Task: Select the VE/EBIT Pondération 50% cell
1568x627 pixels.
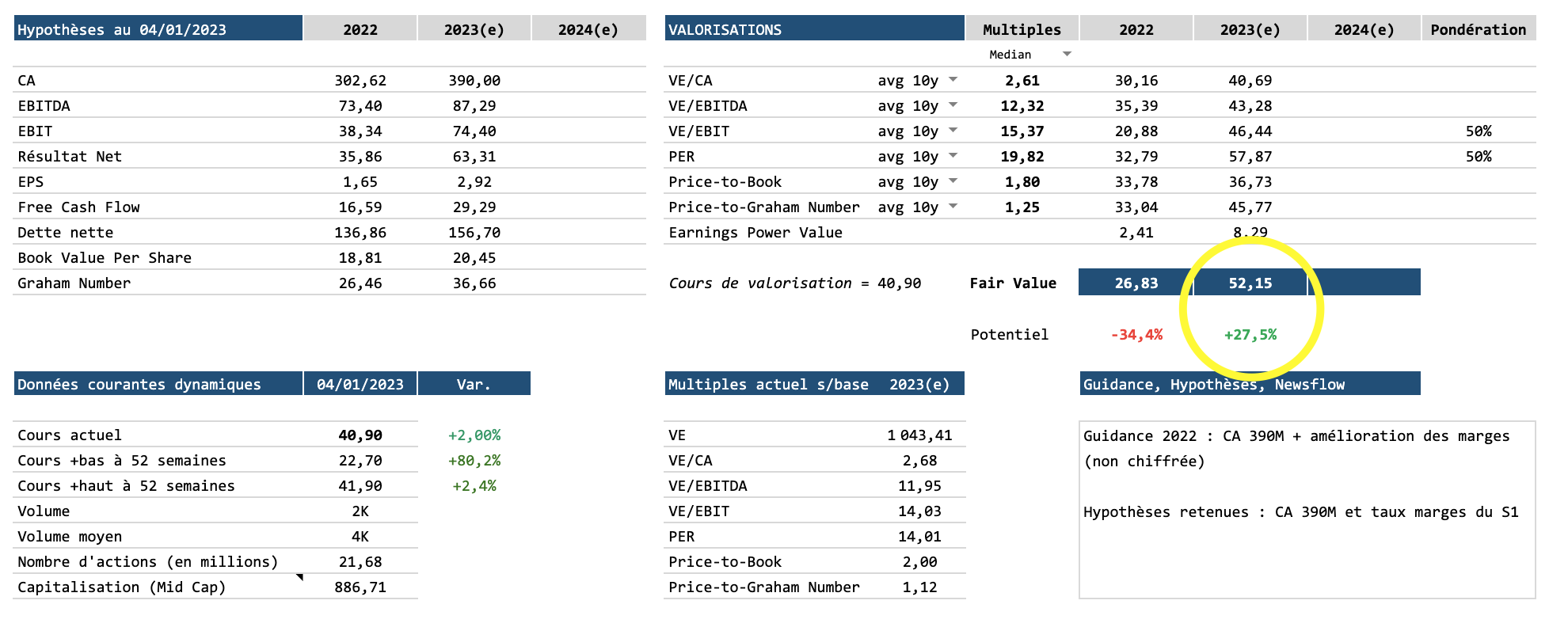Action: click(1478, 131)
